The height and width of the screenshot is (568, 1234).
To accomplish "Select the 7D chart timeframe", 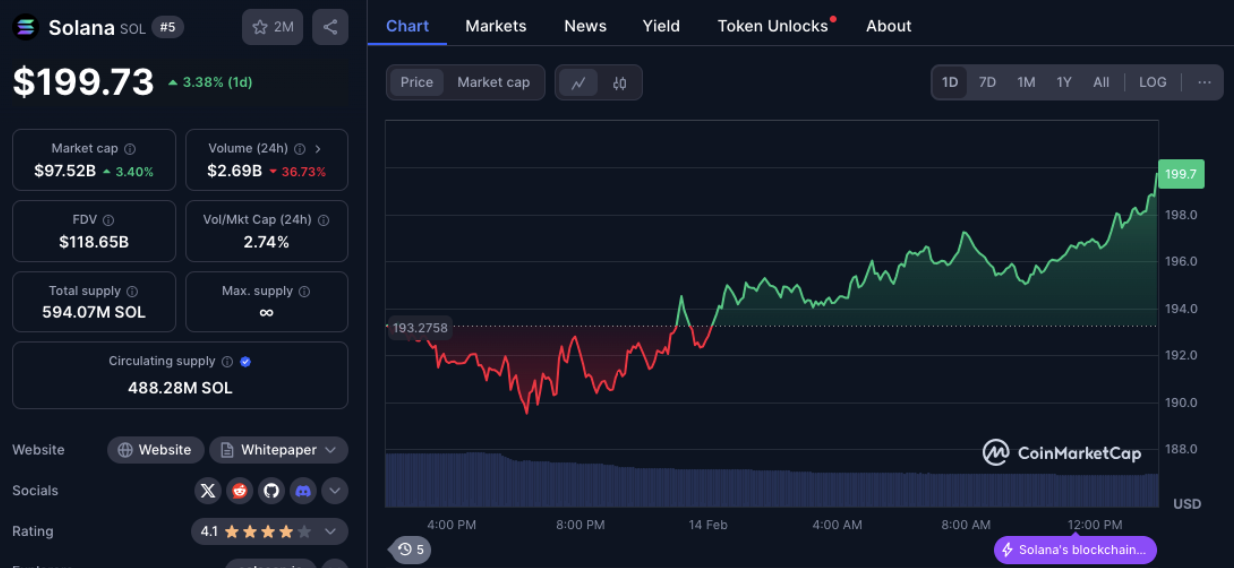I will pos(987,82).
